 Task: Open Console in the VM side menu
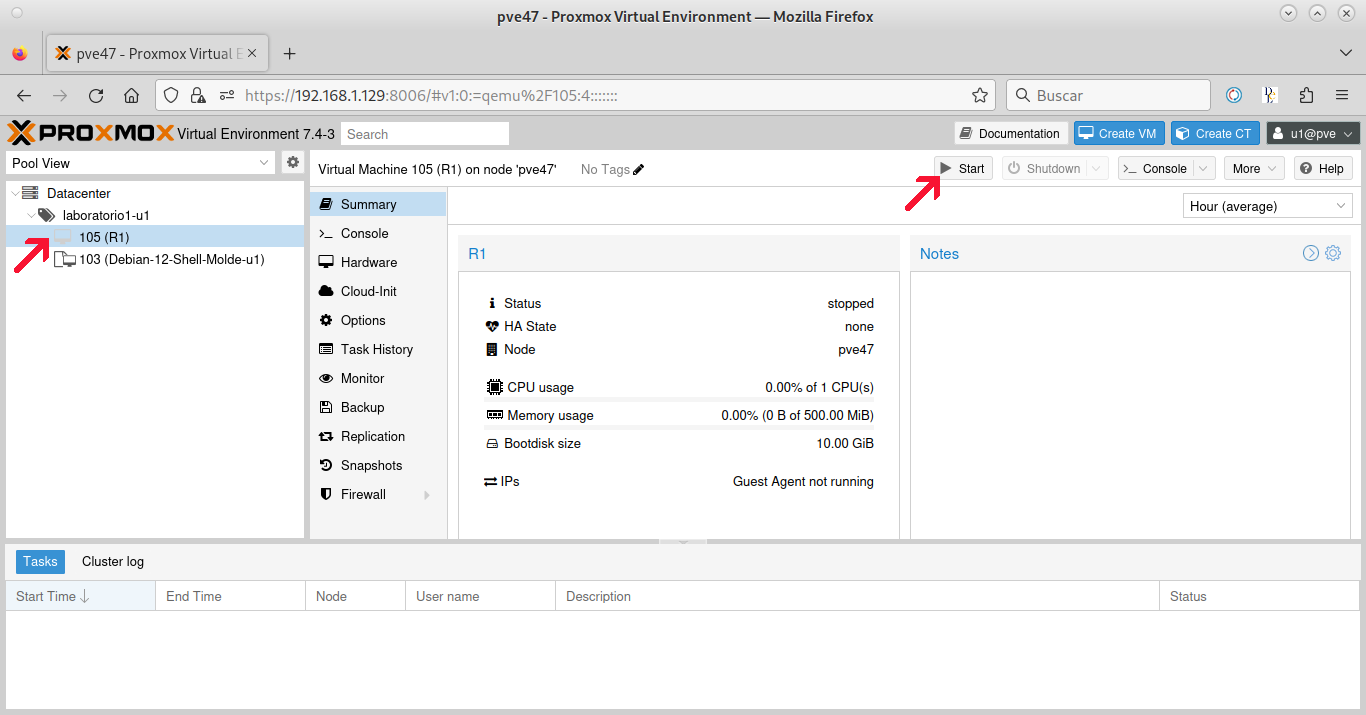pyautogui.click(x=378, y=233)
